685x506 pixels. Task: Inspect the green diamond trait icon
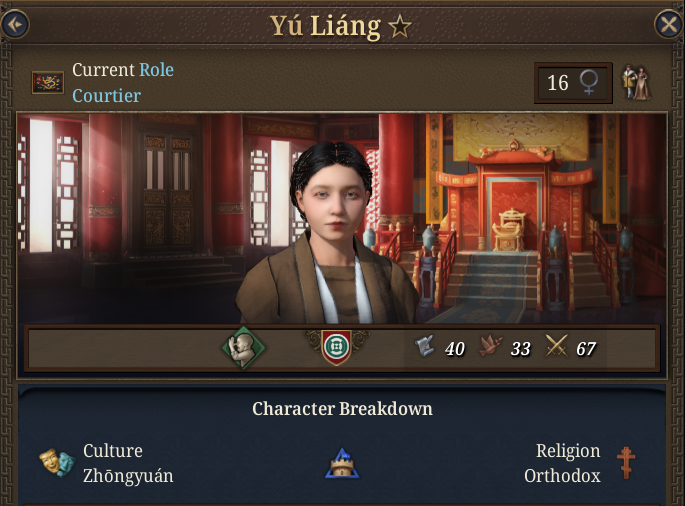[x=243, y=348]
